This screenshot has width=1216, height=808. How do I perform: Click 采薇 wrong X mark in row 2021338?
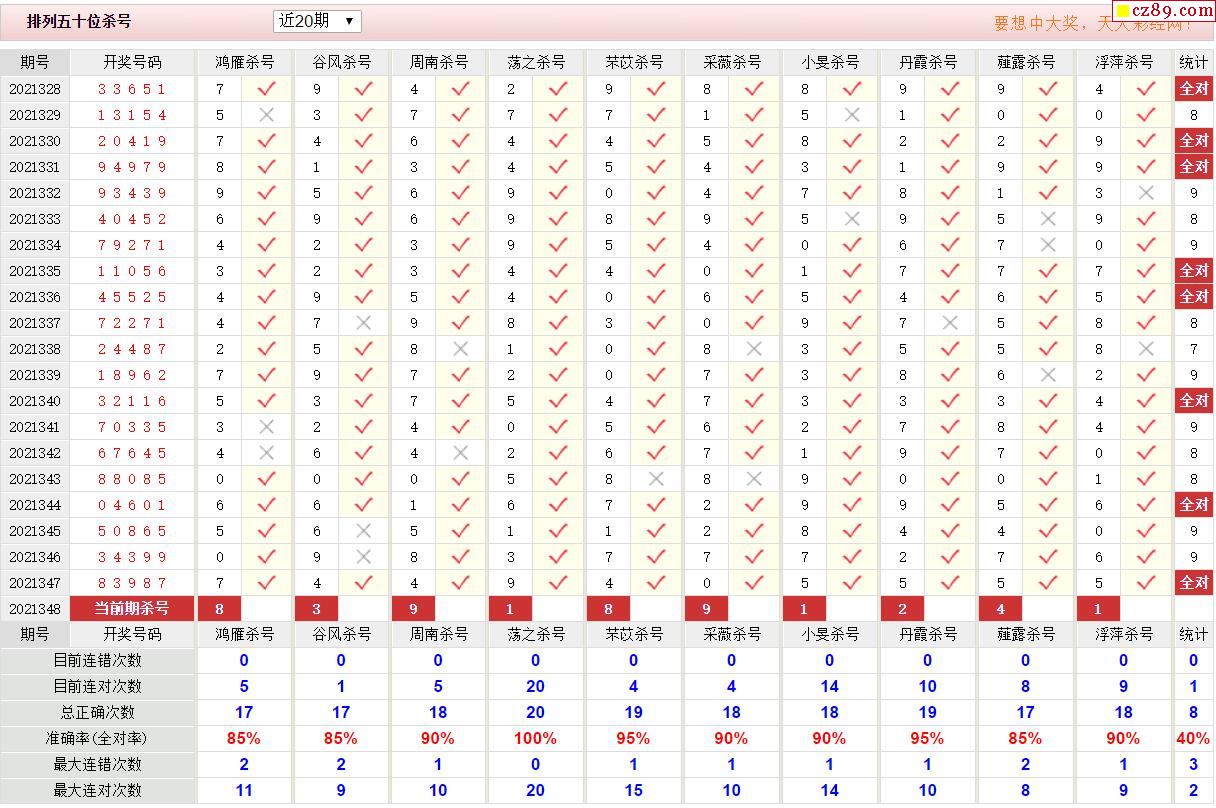tap(754, 349)
